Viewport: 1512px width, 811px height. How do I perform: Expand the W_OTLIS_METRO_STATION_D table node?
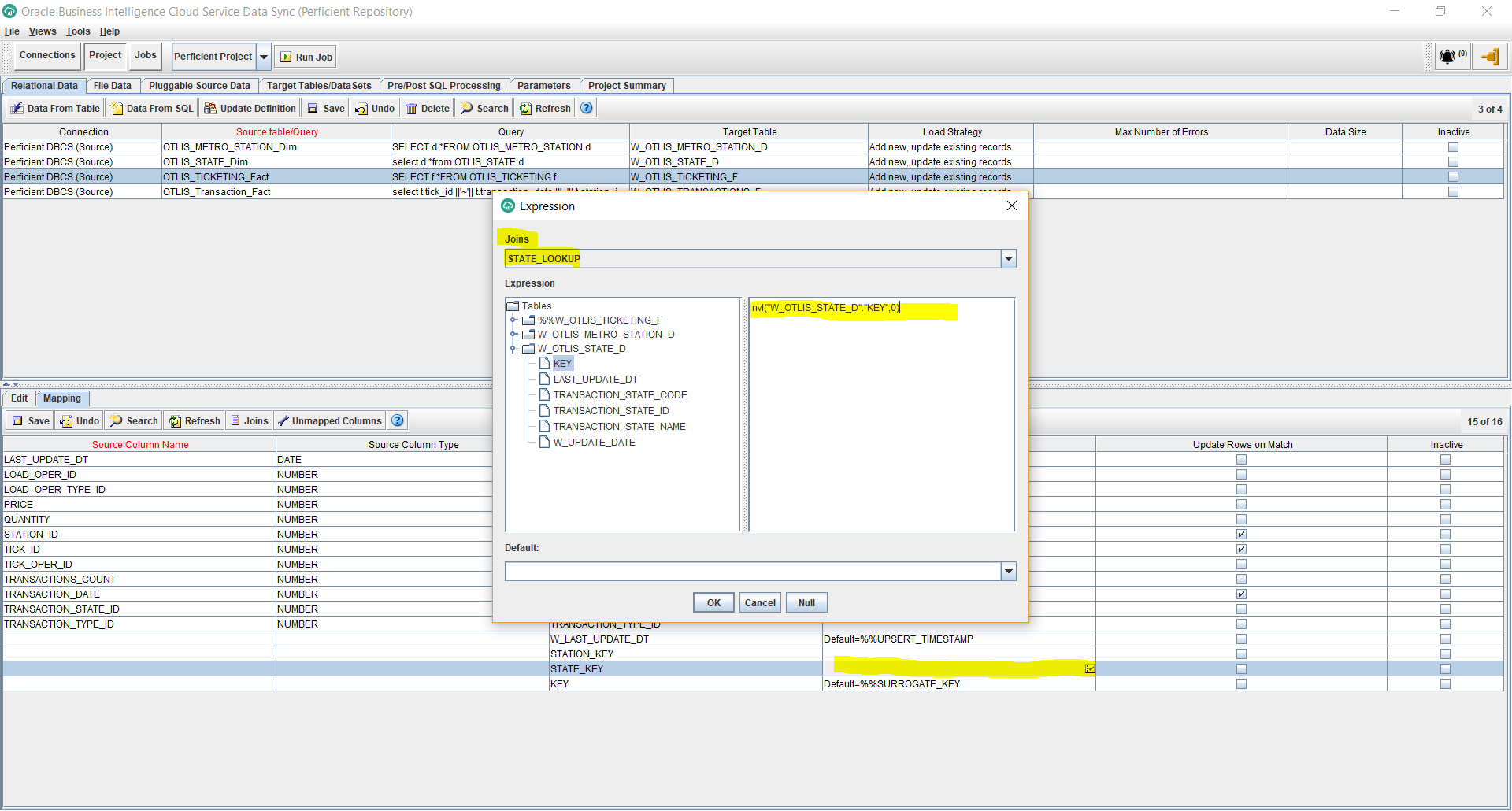click(513, 335)
